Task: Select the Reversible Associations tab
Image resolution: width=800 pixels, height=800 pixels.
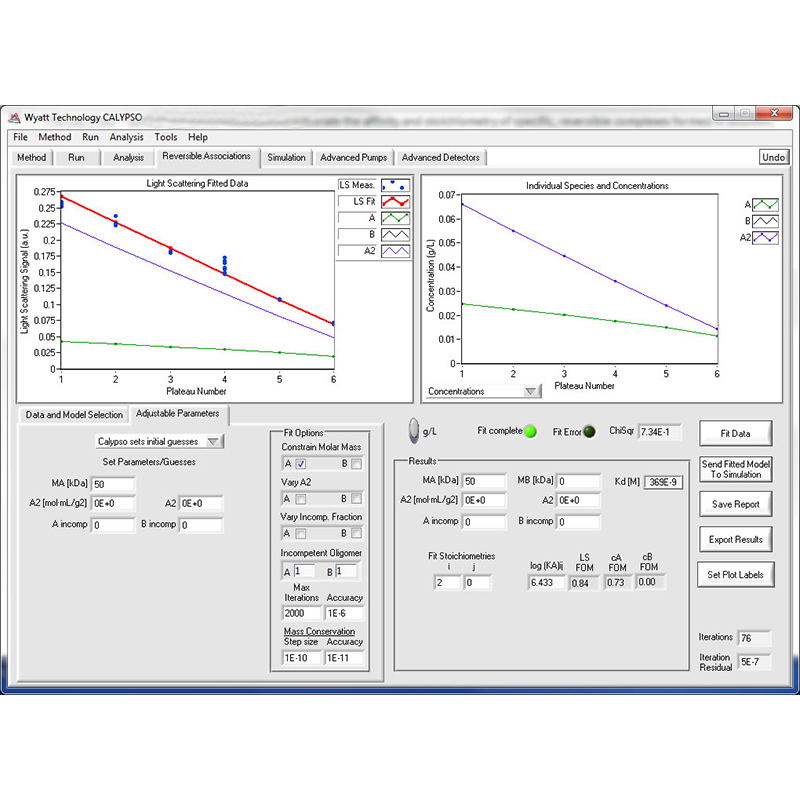Action: (207, 156)
